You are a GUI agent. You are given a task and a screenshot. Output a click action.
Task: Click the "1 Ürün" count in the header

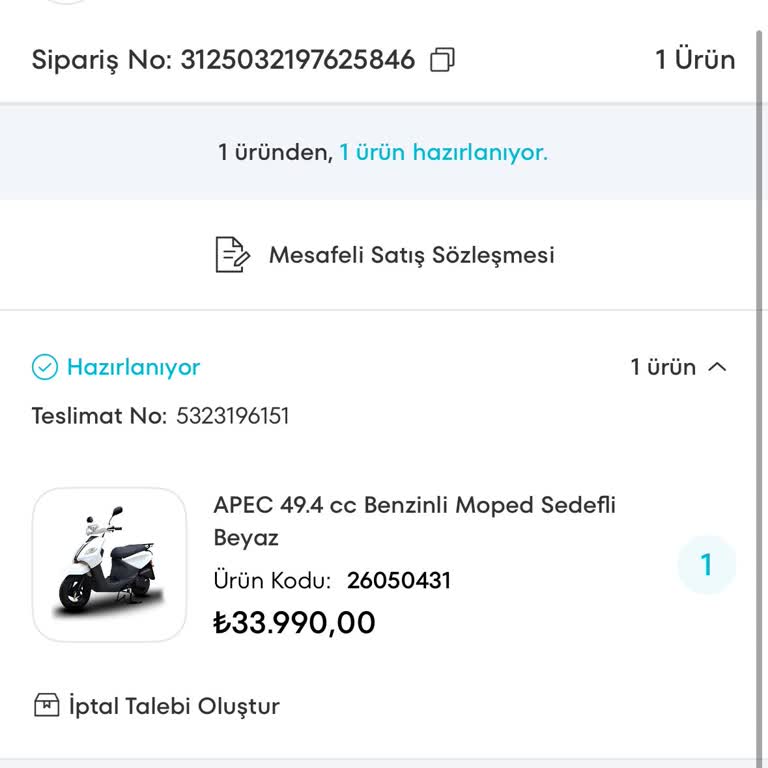click(x=695, y=60)
